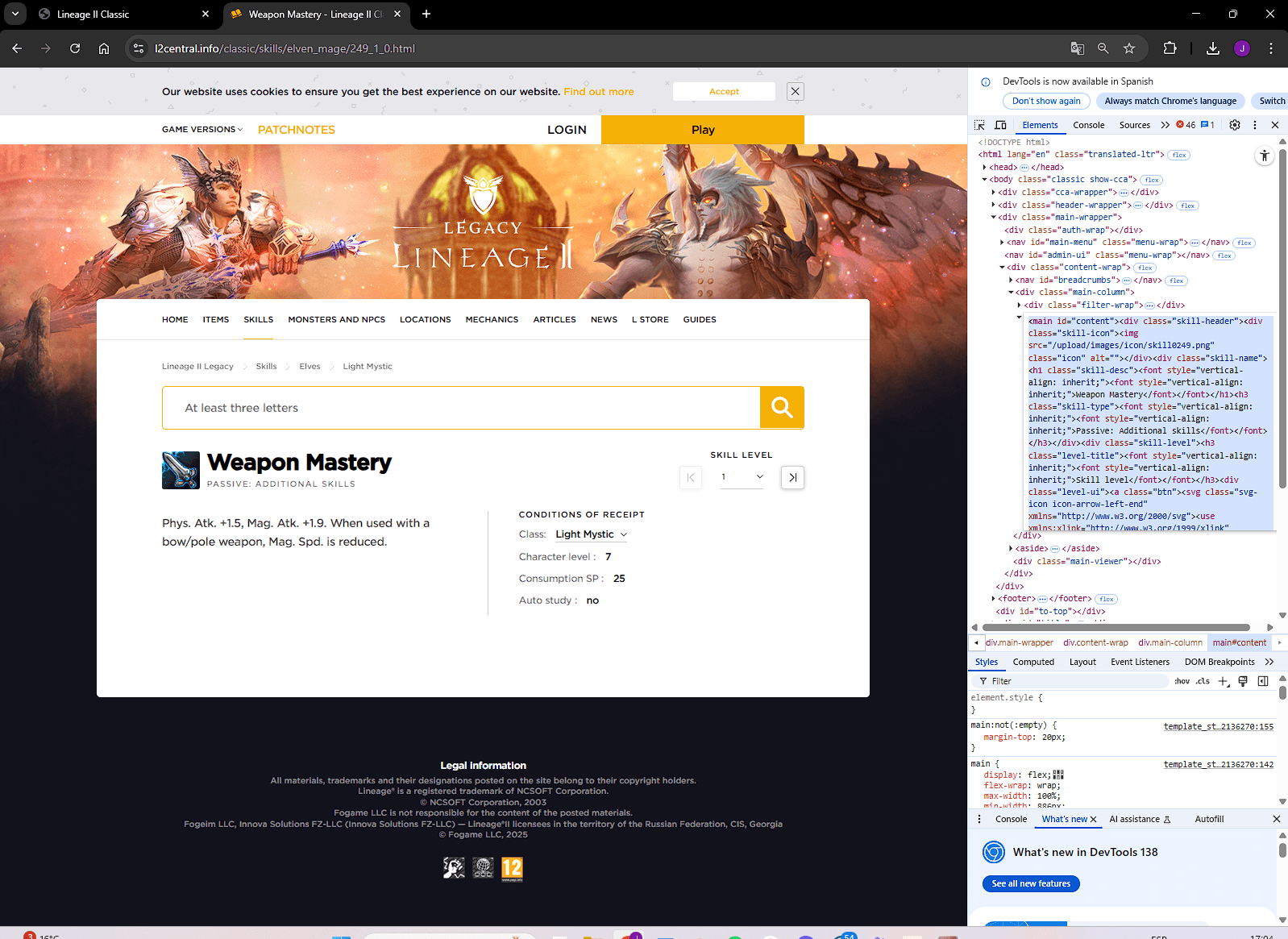Screen dimensions: 1288x939
Task: Toggle the device toolbar icon in DevTools
Action: tap(1000, 125)
